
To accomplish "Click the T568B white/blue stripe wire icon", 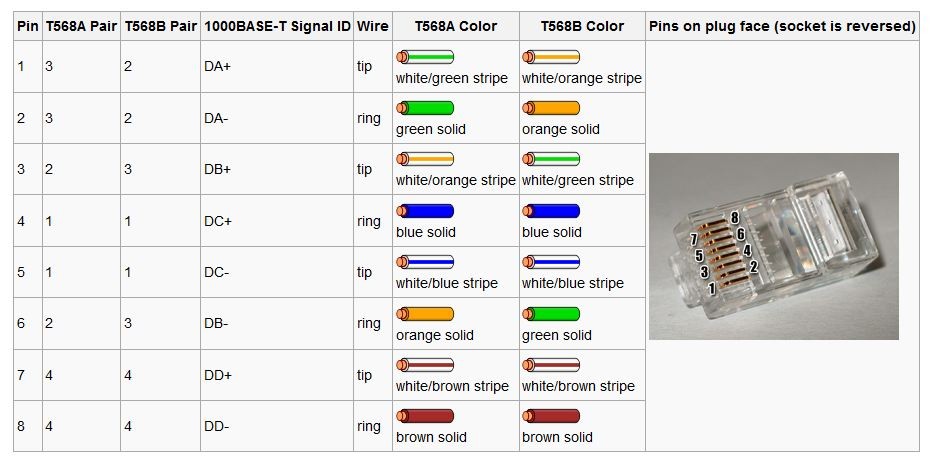I will click(551, 262).
